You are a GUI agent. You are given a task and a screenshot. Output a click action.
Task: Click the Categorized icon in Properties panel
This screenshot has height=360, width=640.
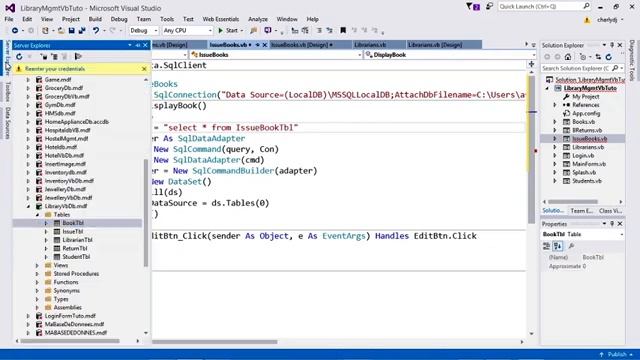pyautogui.click(x=547, y=246)
